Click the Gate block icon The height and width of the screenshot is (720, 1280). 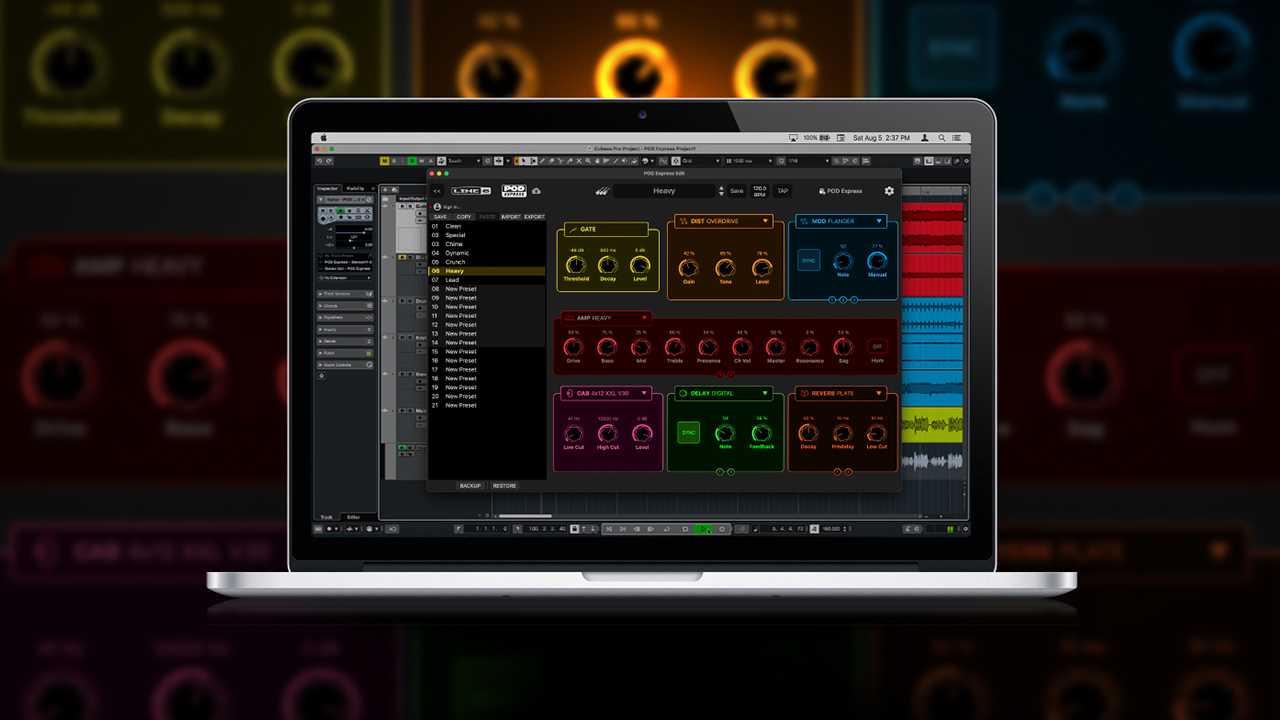(x=572, y=229)
